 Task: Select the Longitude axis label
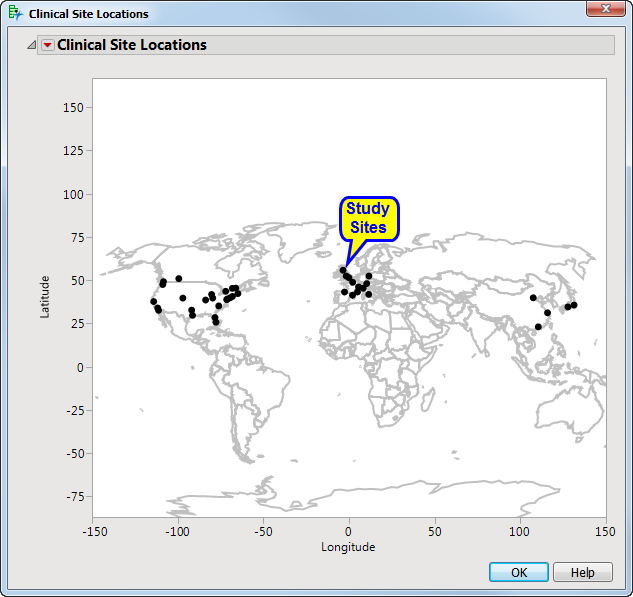[x=348, y=547]
